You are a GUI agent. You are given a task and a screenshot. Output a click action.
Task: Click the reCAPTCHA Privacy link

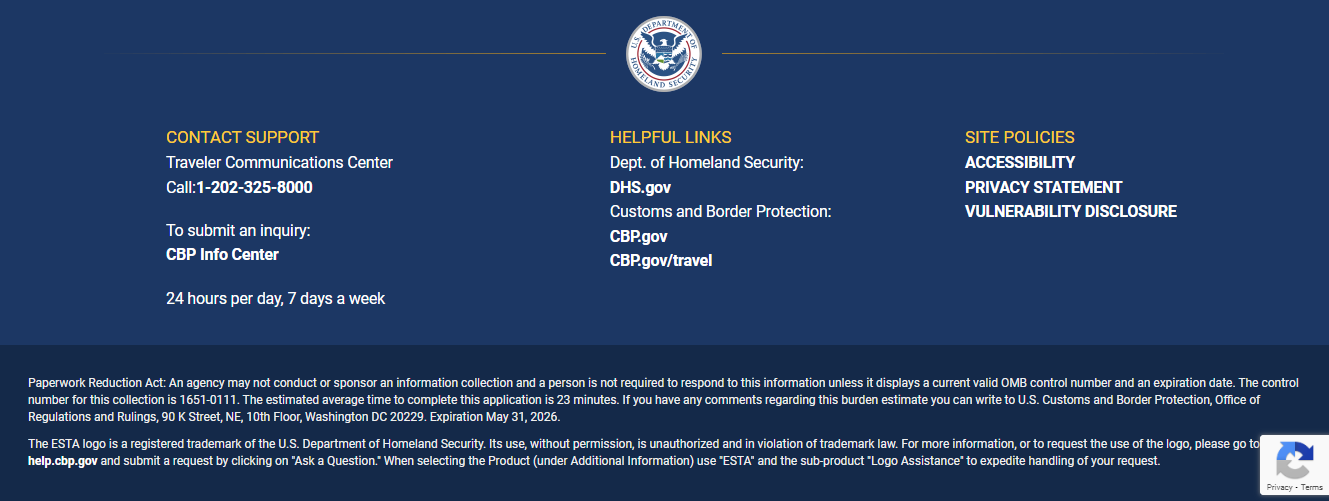(1279, 487)
